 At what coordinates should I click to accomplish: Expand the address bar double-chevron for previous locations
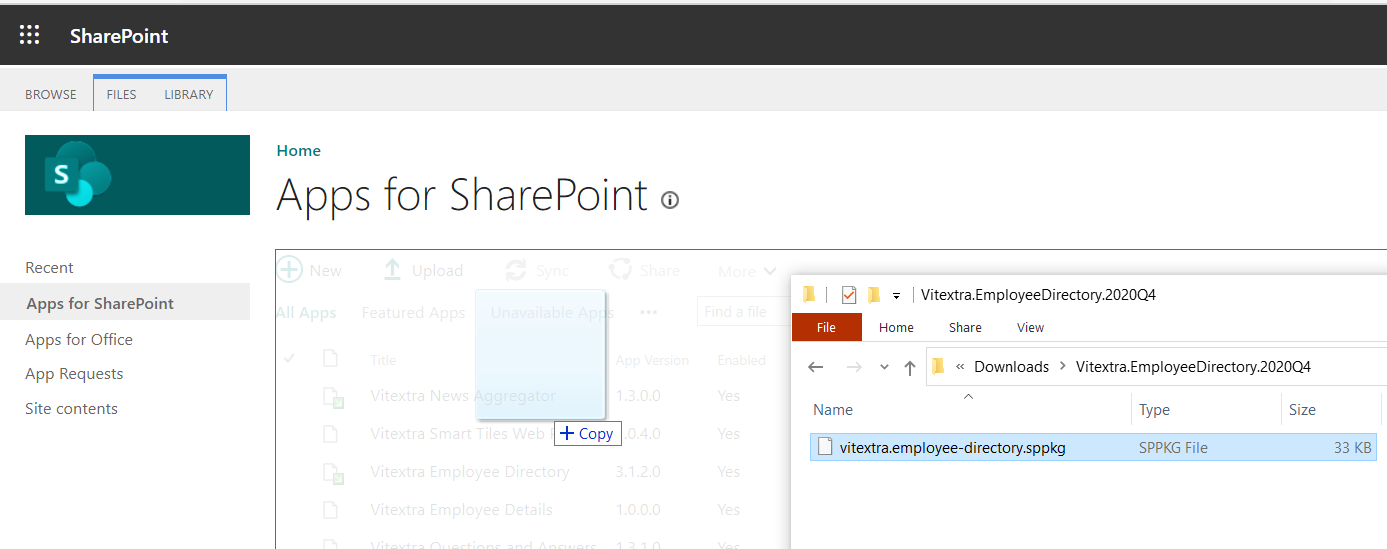click(x=961, y=367)
